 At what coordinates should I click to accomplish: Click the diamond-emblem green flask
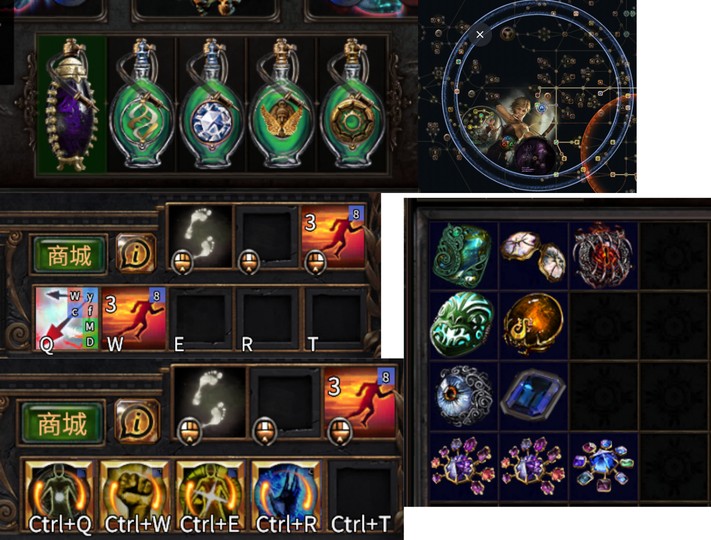(x=212, y=105)
